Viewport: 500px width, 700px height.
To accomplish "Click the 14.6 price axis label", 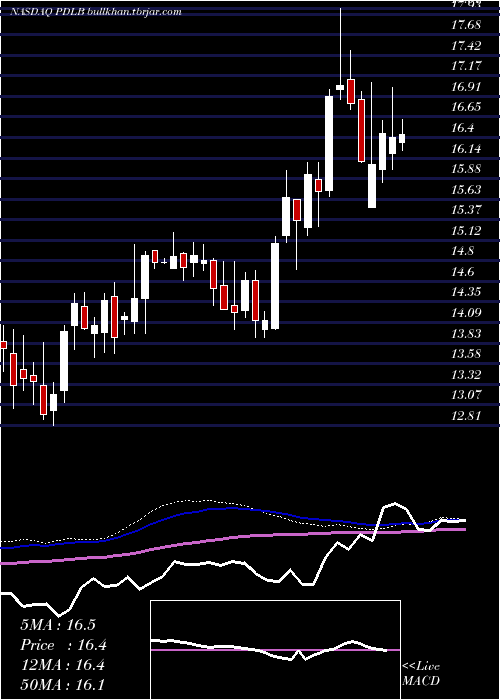I will coord(462,272).
